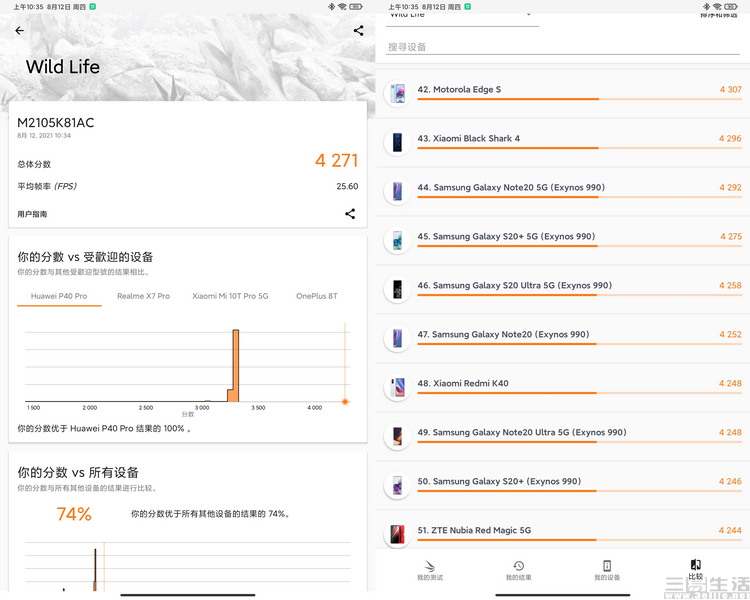Screen dimensions: 750x600
Task: Tap the Xiaomi Black Shark 4 thumbnail
Action: tap(397, 142)
